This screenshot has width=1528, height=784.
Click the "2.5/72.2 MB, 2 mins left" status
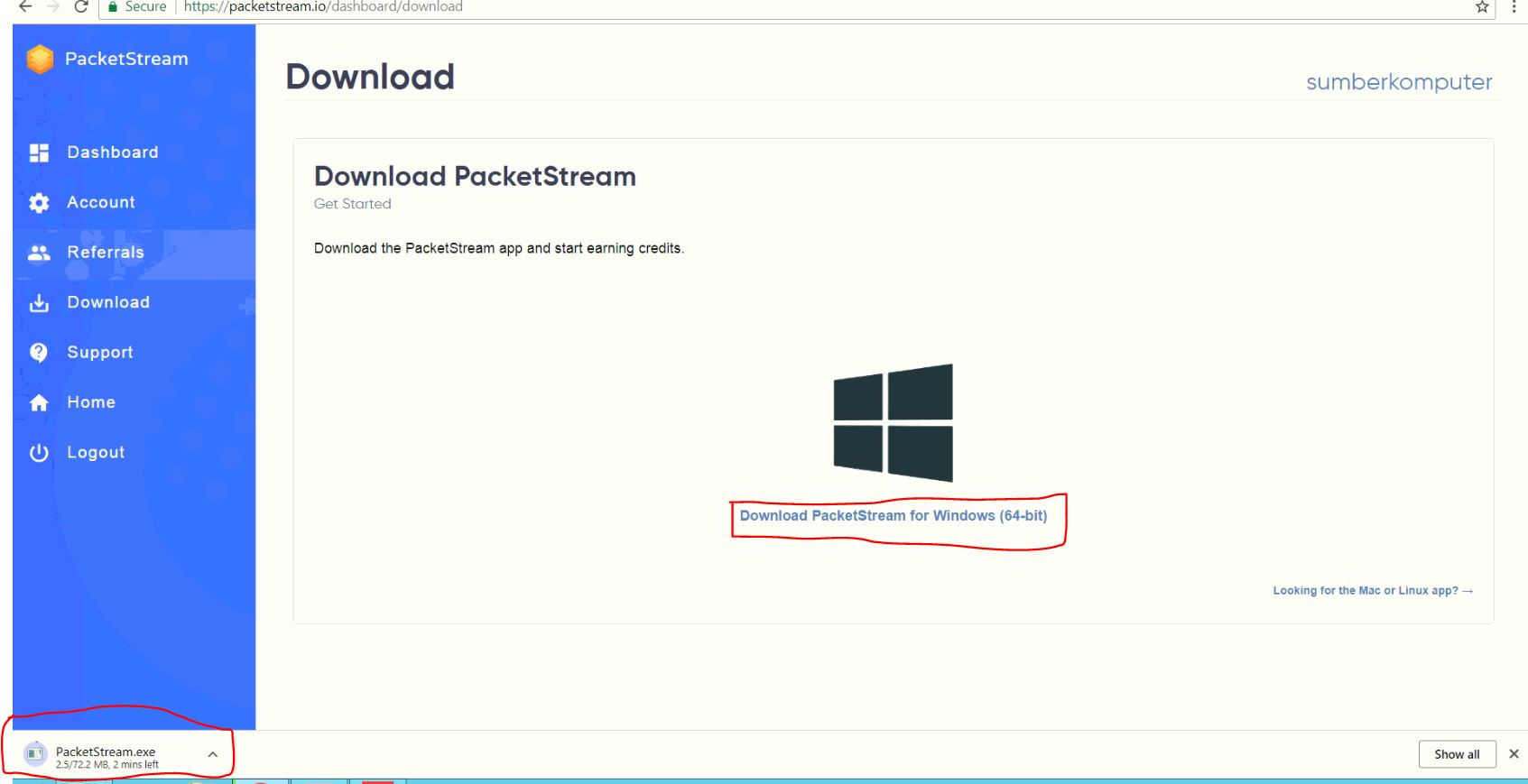click(x=107, y=765)
